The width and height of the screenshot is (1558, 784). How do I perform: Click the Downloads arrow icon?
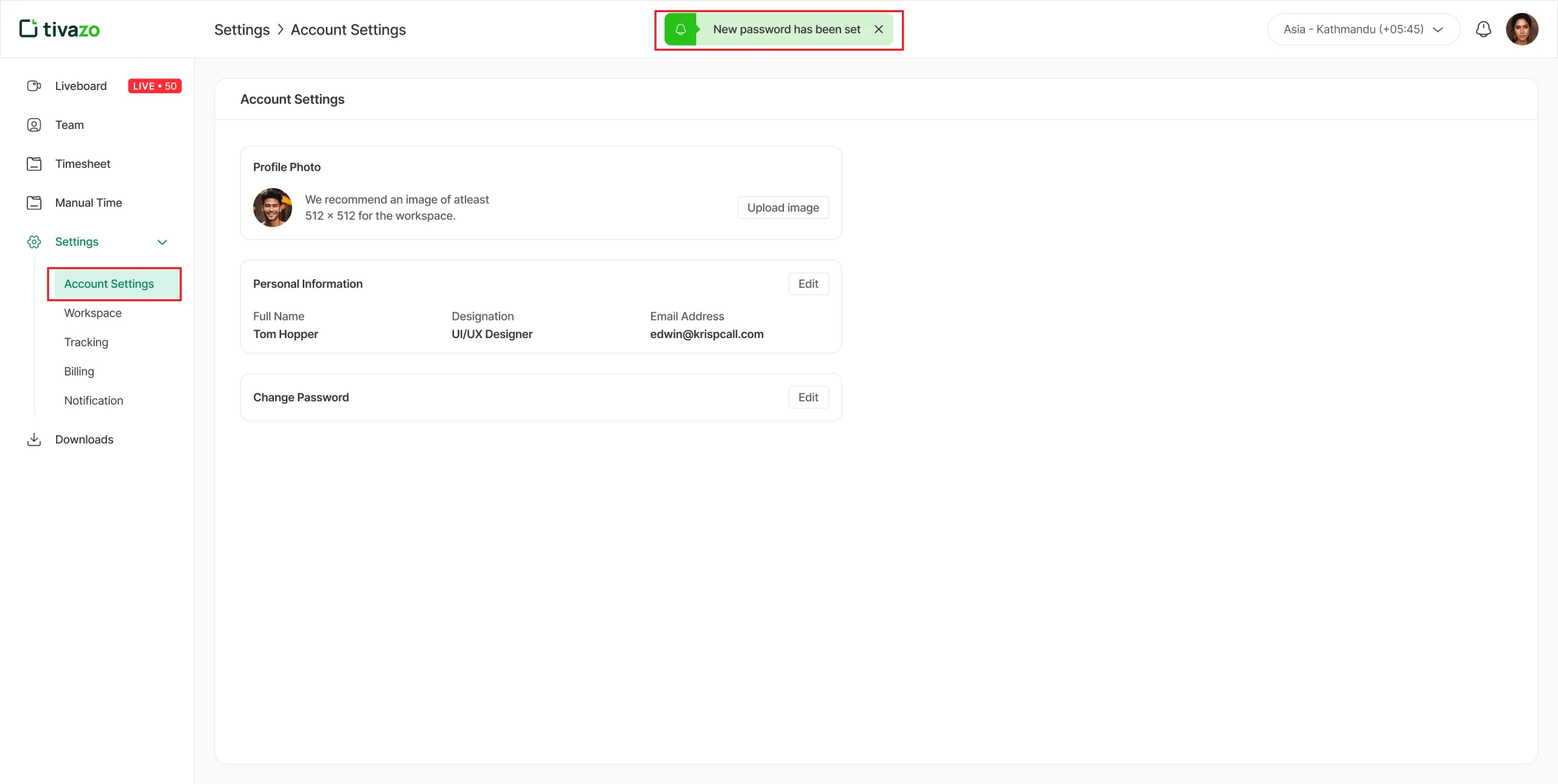tap(34, 439)
